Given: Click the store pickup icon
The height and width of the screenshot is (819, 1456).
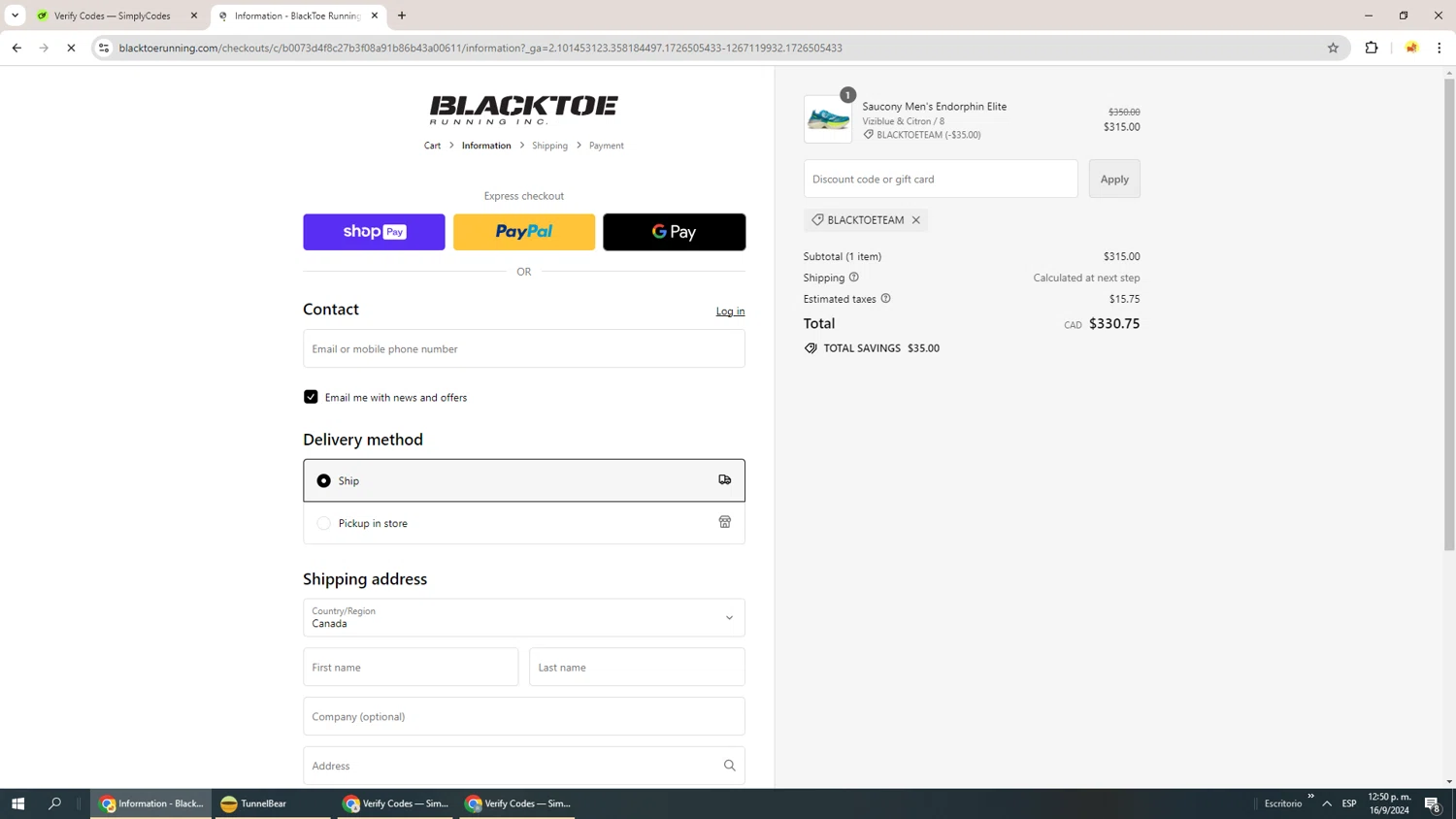Looking at the screenshot, I should (x=724, y=522).
